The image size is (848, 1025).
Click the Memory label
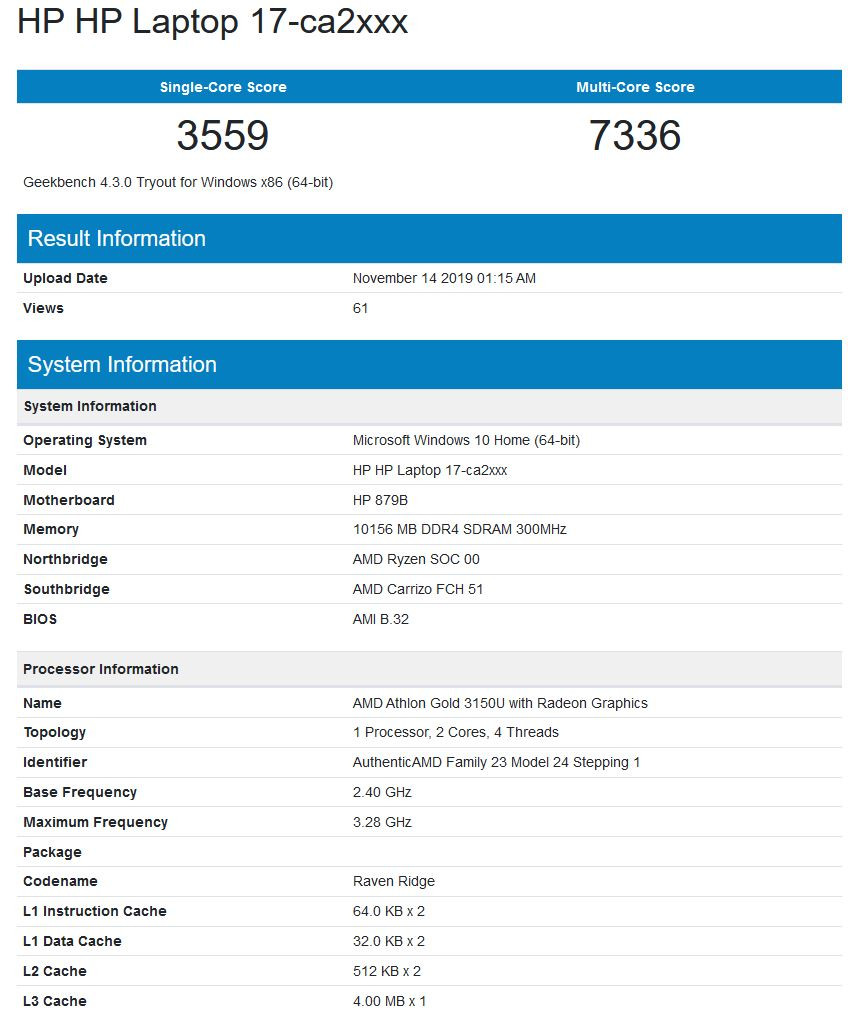coord(51,529)
